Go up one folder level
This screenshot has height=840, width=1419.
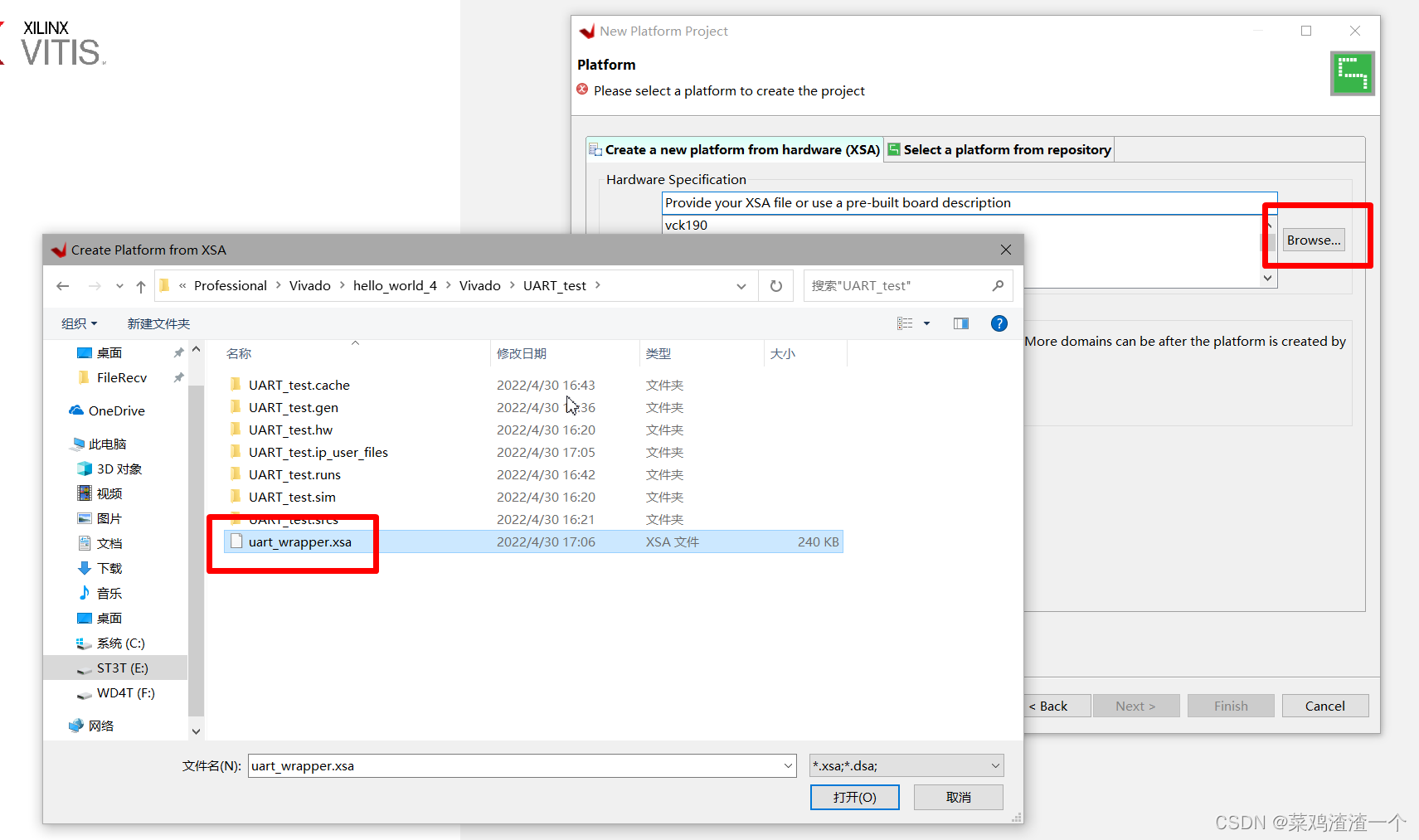coord(141,286)
